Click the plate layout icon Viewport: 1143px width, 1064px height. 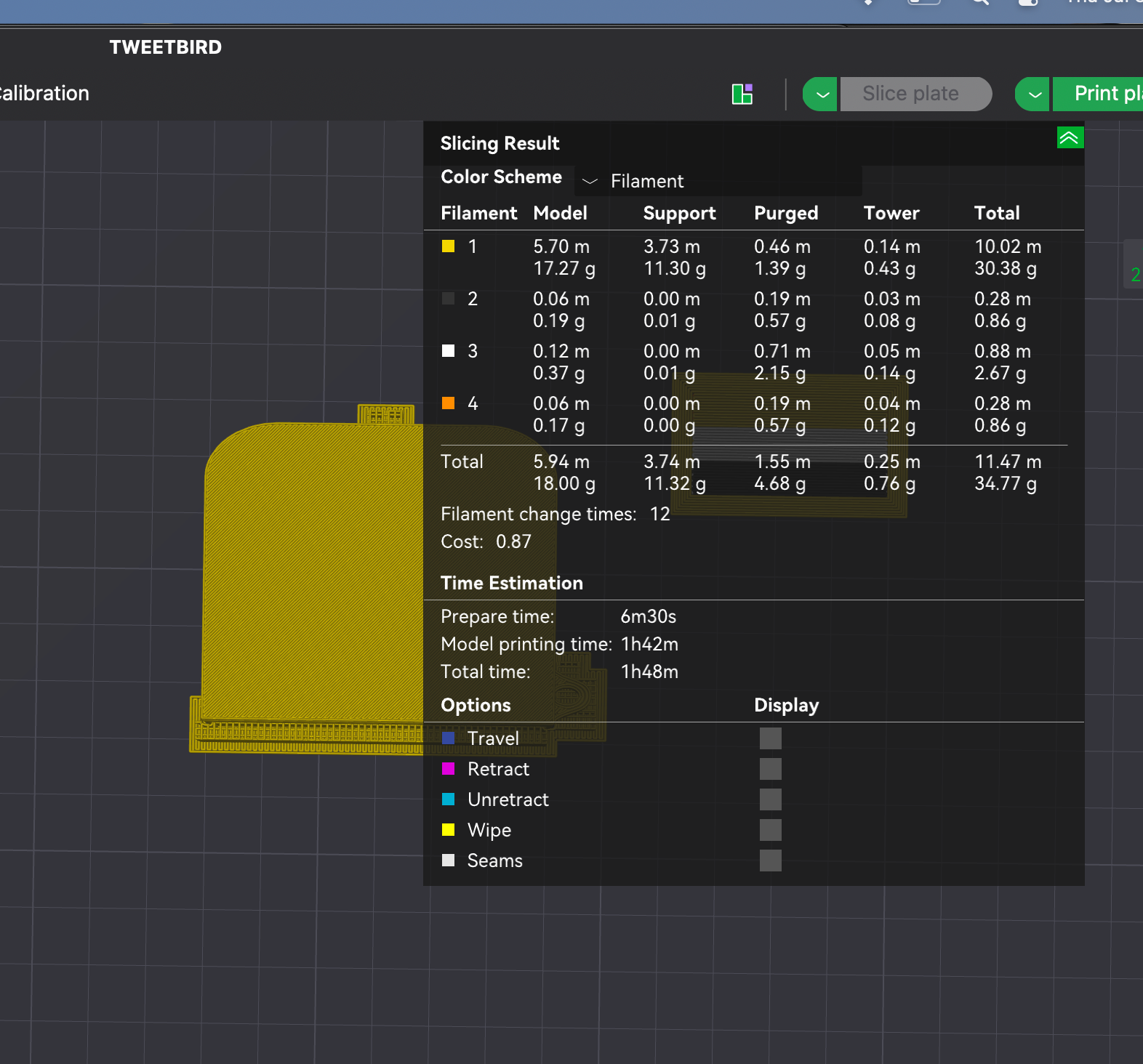tap(742, 94)
